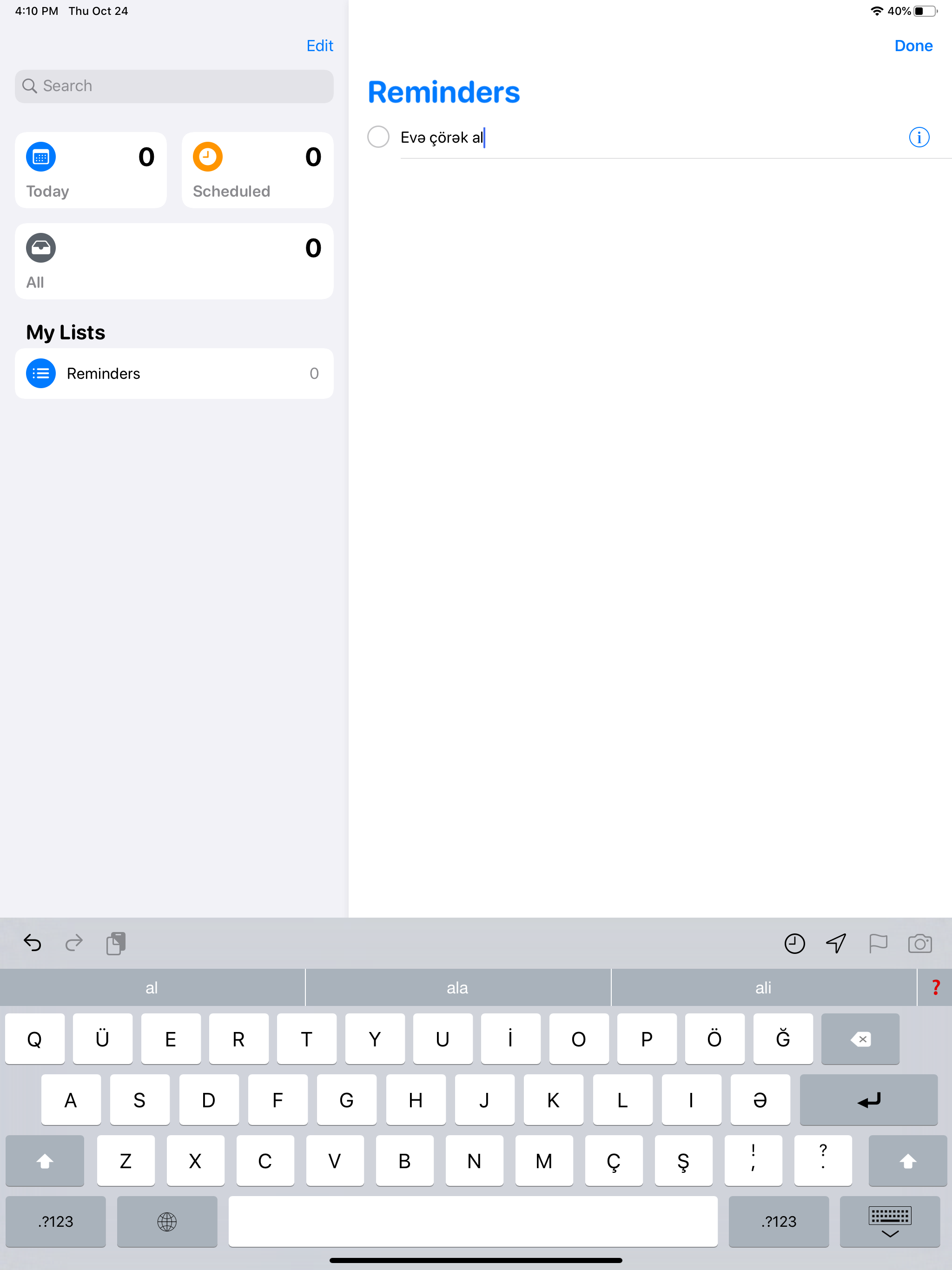Screen dimensions: 952x1270
Task: Tap the globe keyboard language key
Action: tap(167, 1221)
